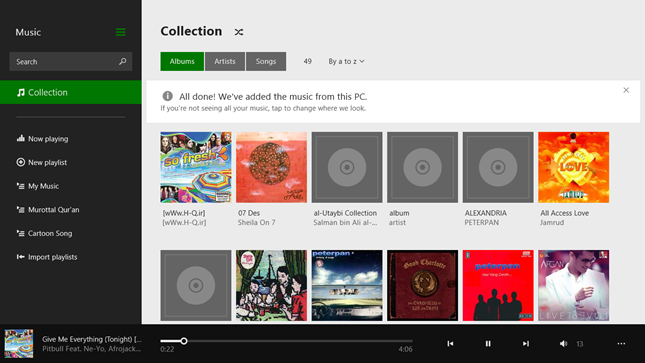This screenshot has width=645, height=363.
Task: Switch to the Songs tab
Action: [x=266, y=61]
